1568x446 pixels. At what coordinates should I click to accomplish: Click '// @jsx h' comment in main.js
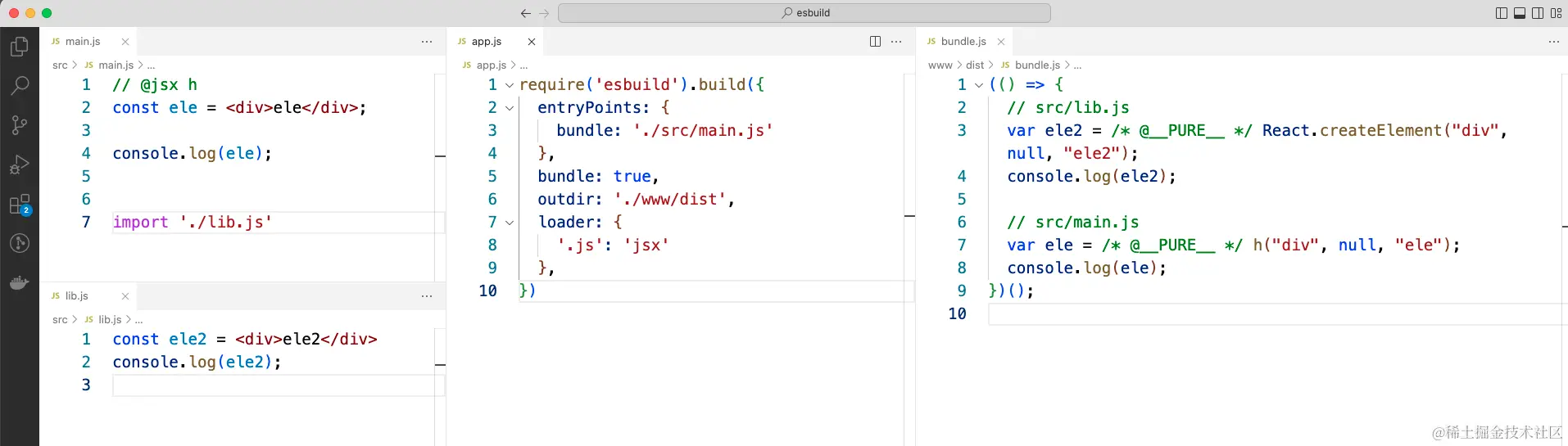[x=155, y=85]
